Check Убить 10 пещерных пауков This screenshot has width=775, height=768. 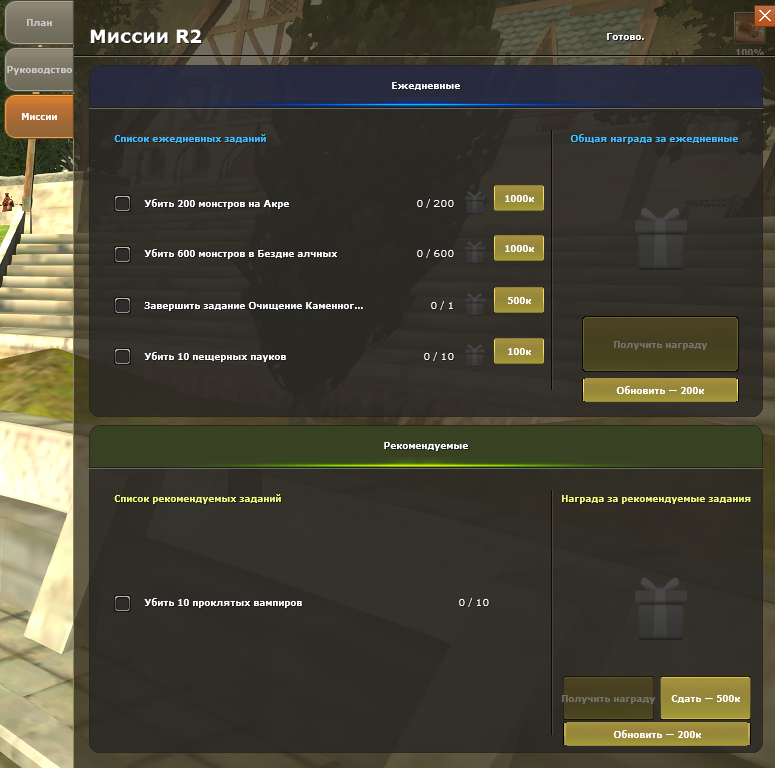tap(123, 356)
